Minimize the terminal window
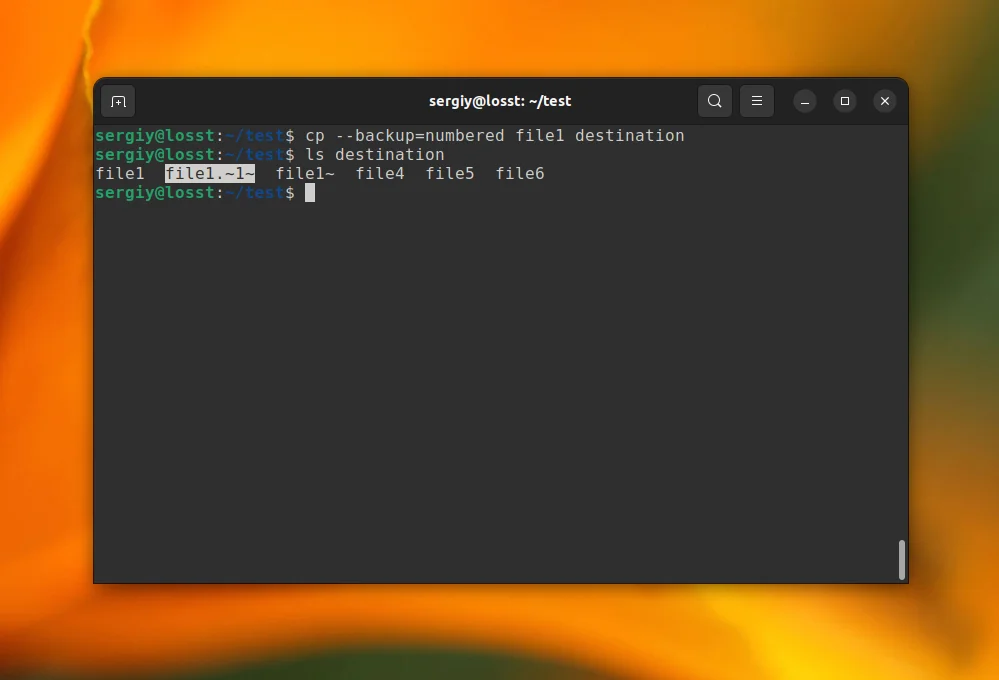Screen dimensions: 999x680 [805, 101]
